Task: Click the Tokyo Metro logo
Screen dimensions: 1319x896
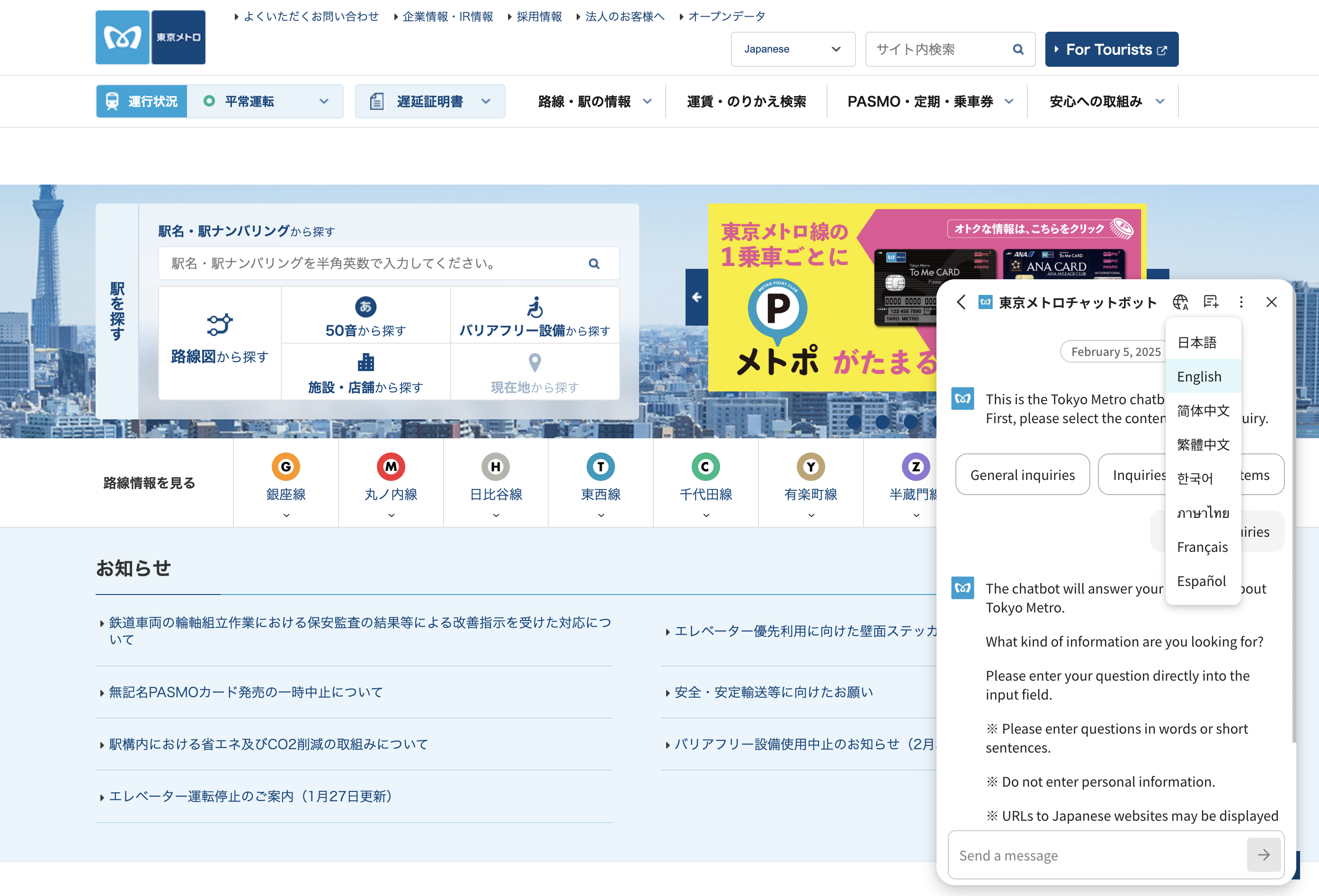Action: pos(151,37)
